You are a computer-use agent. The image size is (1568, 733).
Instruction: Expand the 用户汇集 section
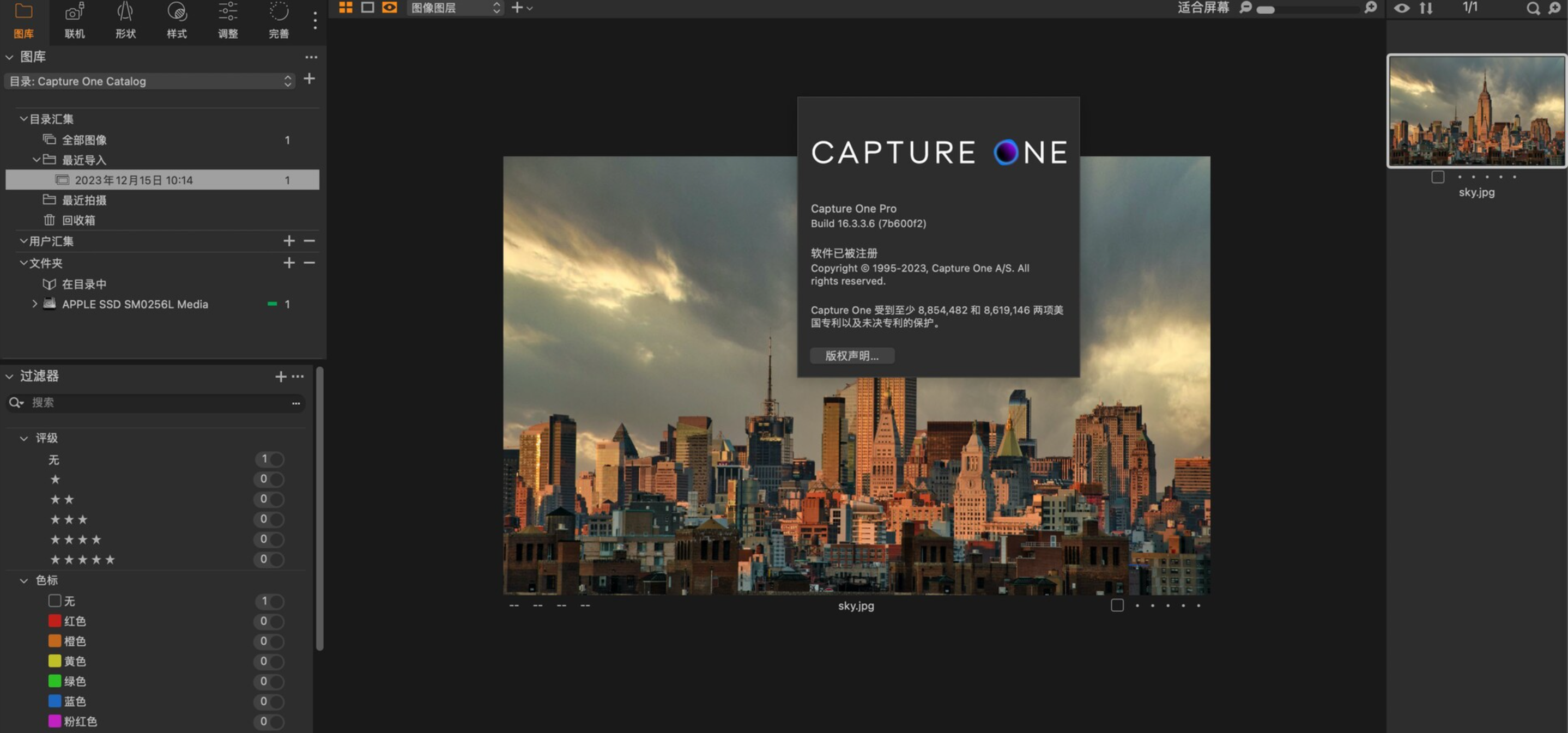click(x=21, y=241)
